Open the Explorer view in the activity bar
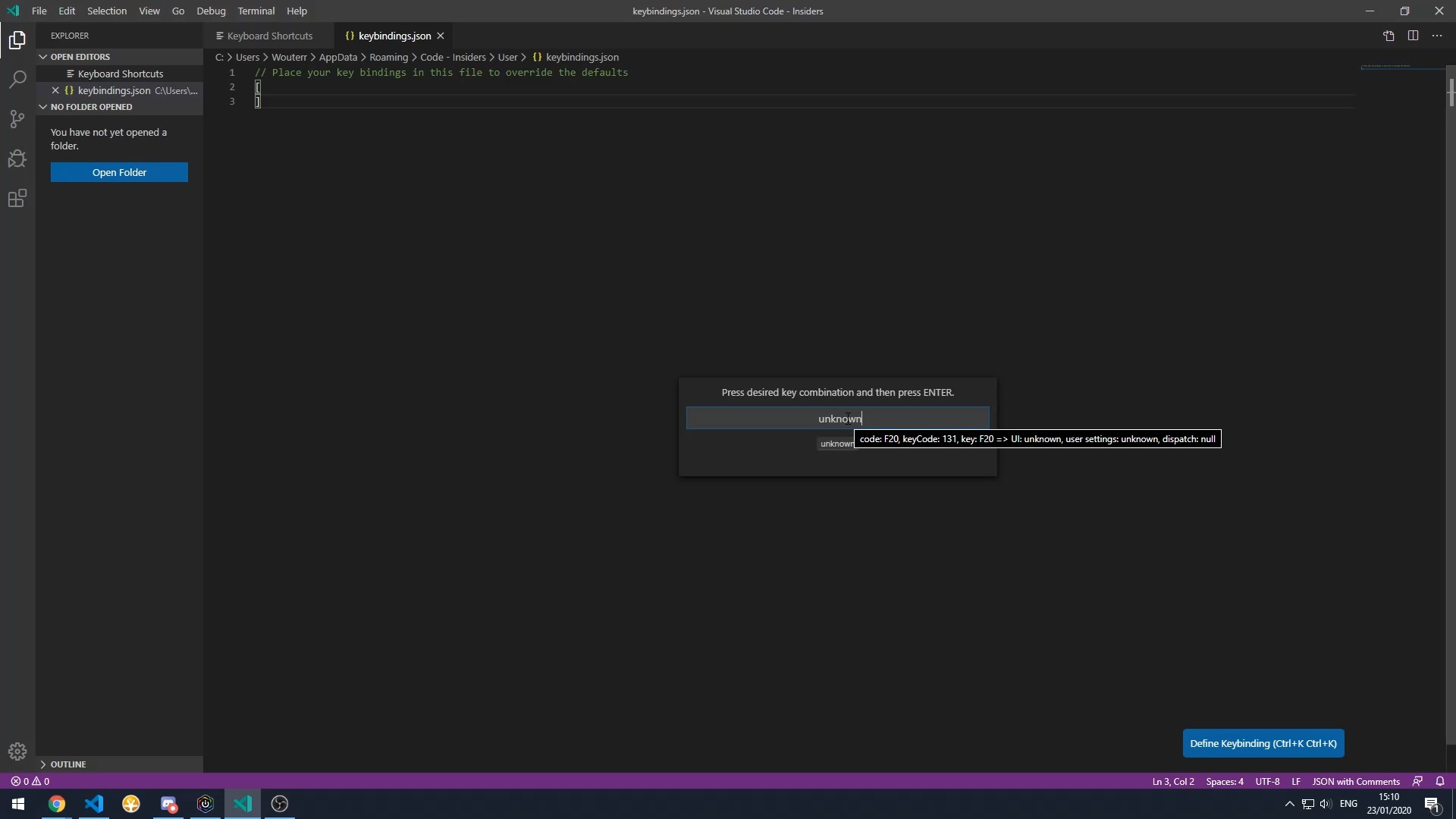This screenshot has height=819, width=1456. [x=17, y=39]
